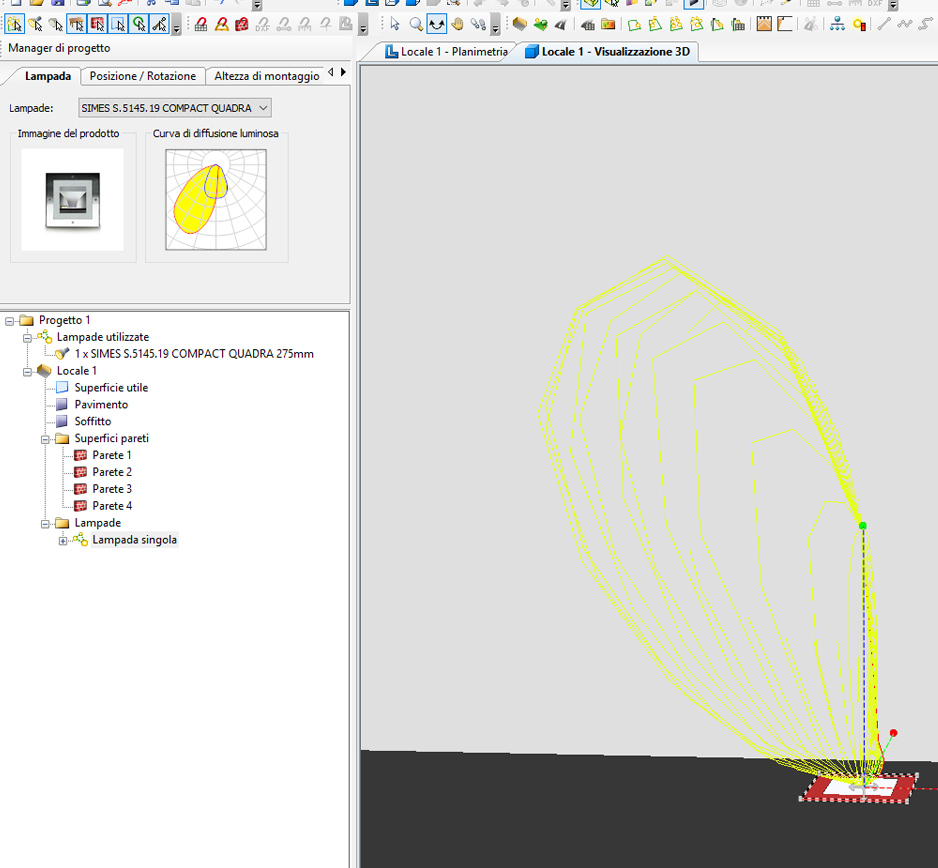This screenshot has width=938, height=868.
Task: Switch to Locale 1 - Planimetria tab
Action: pos(452,51)
